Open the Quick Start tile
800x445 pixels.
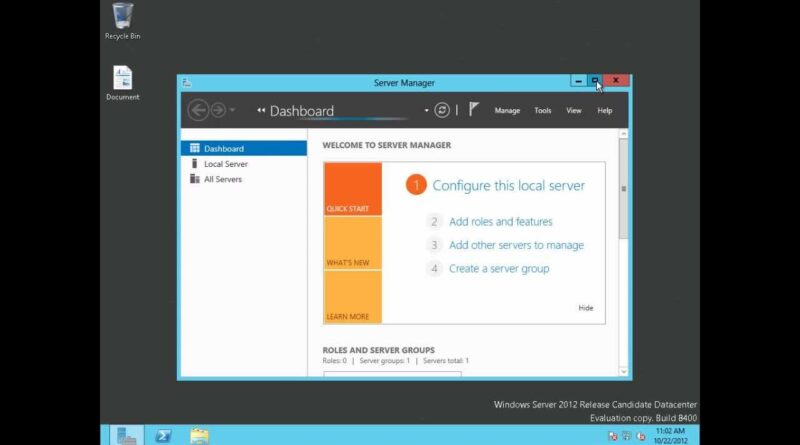[353, 189]
